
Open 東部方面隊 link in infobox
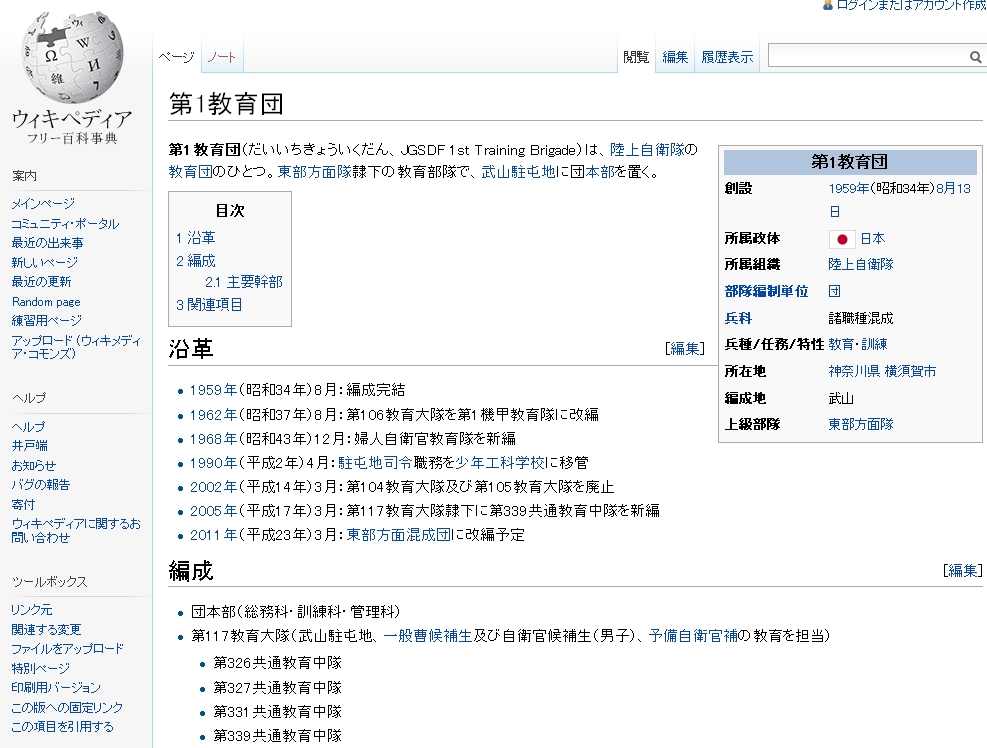[x=860, y=424]
